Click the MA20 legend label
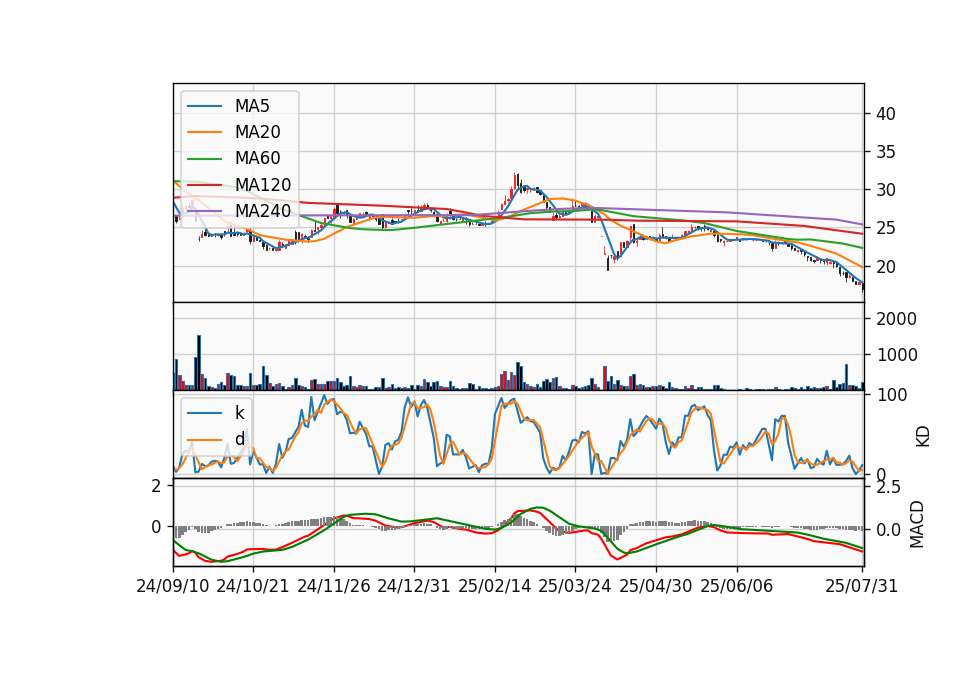 click(x=257, y=132)
